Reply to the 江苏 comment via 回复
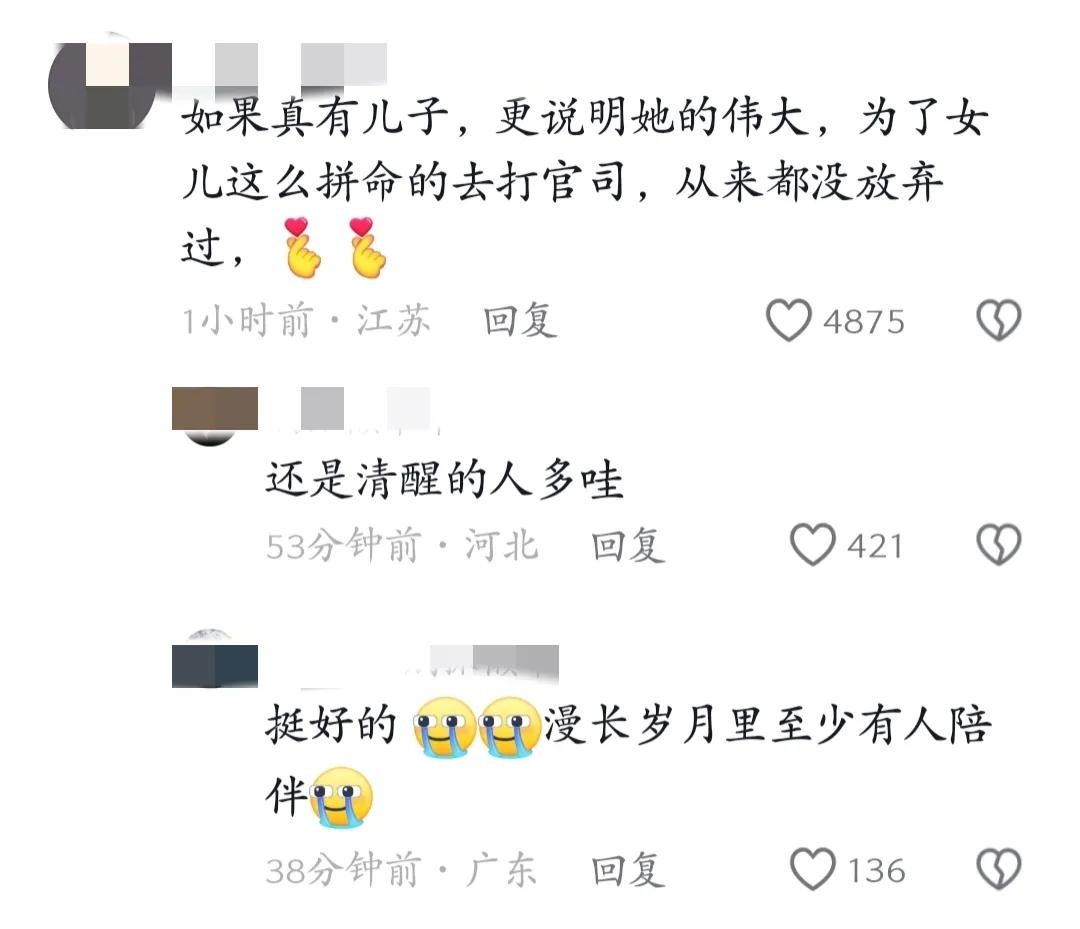 click(x=520, y=321)
